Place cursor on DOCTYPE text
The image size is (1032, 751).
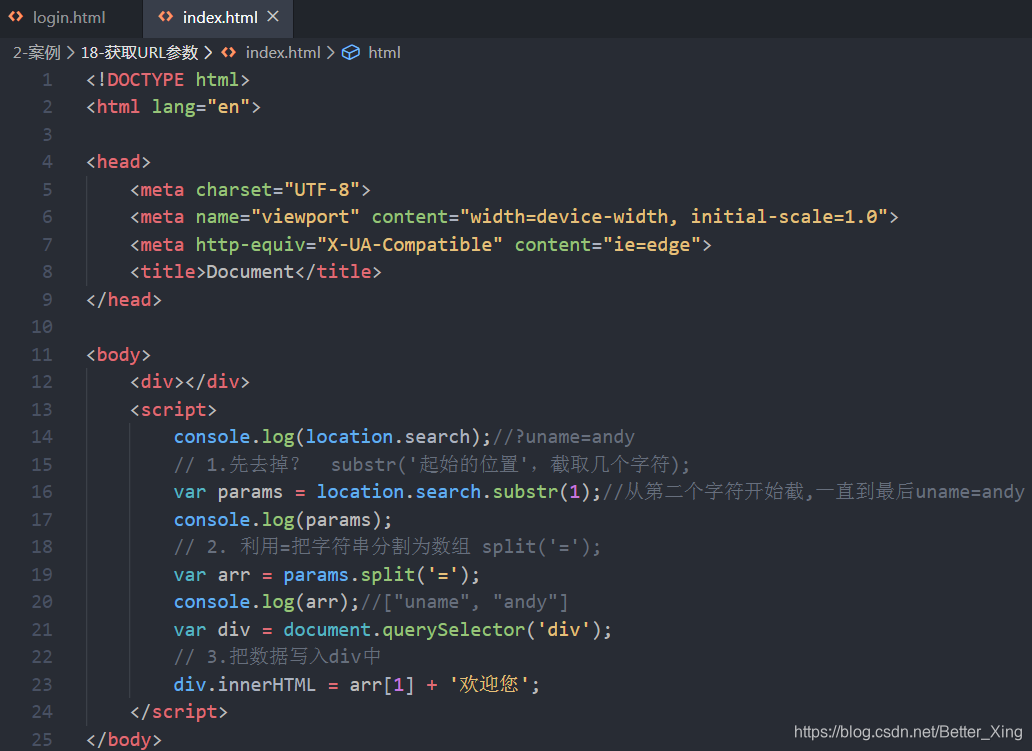click(145, 80)
